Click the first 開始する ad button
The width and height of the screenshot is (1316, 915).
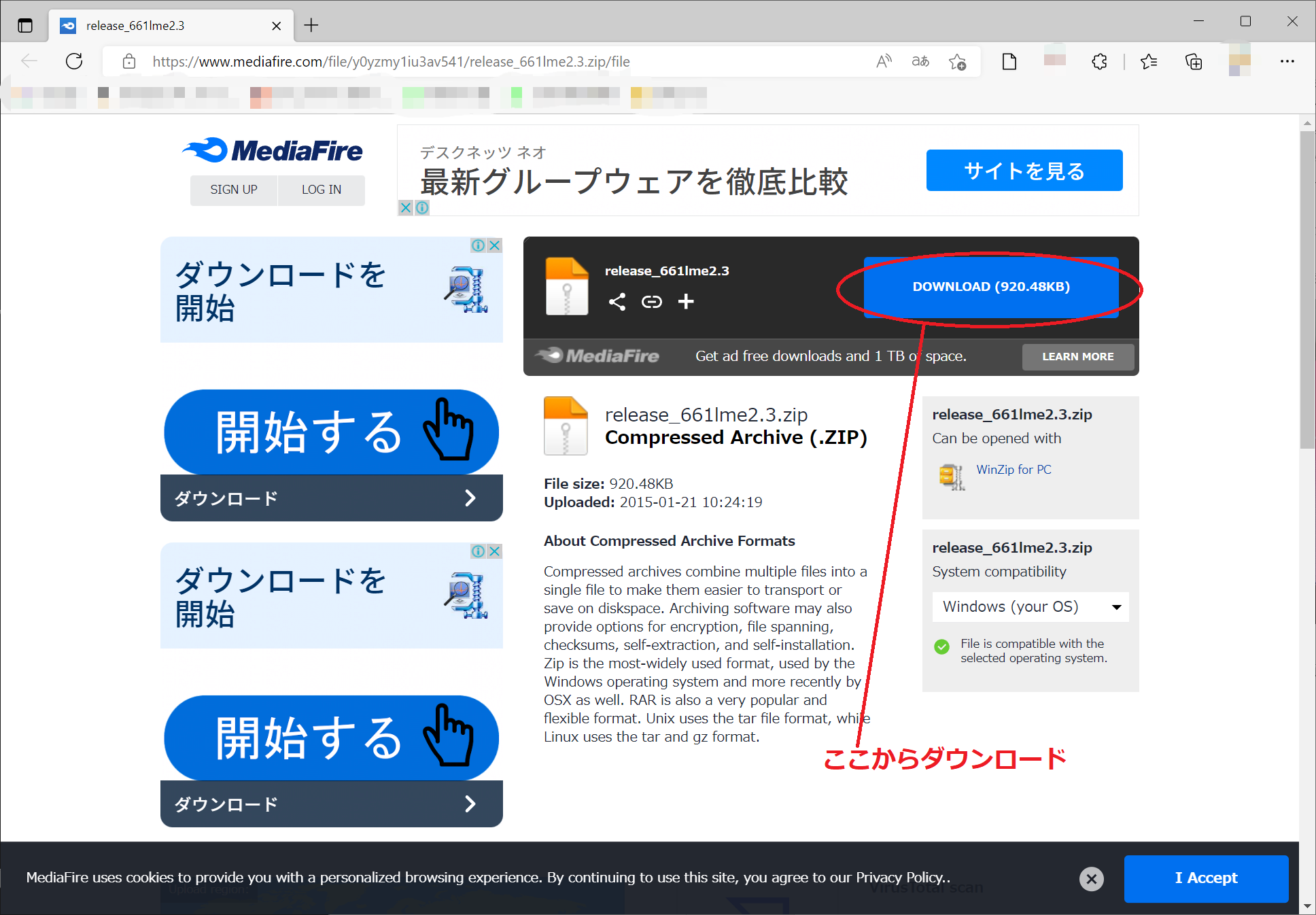click(332, 432)
